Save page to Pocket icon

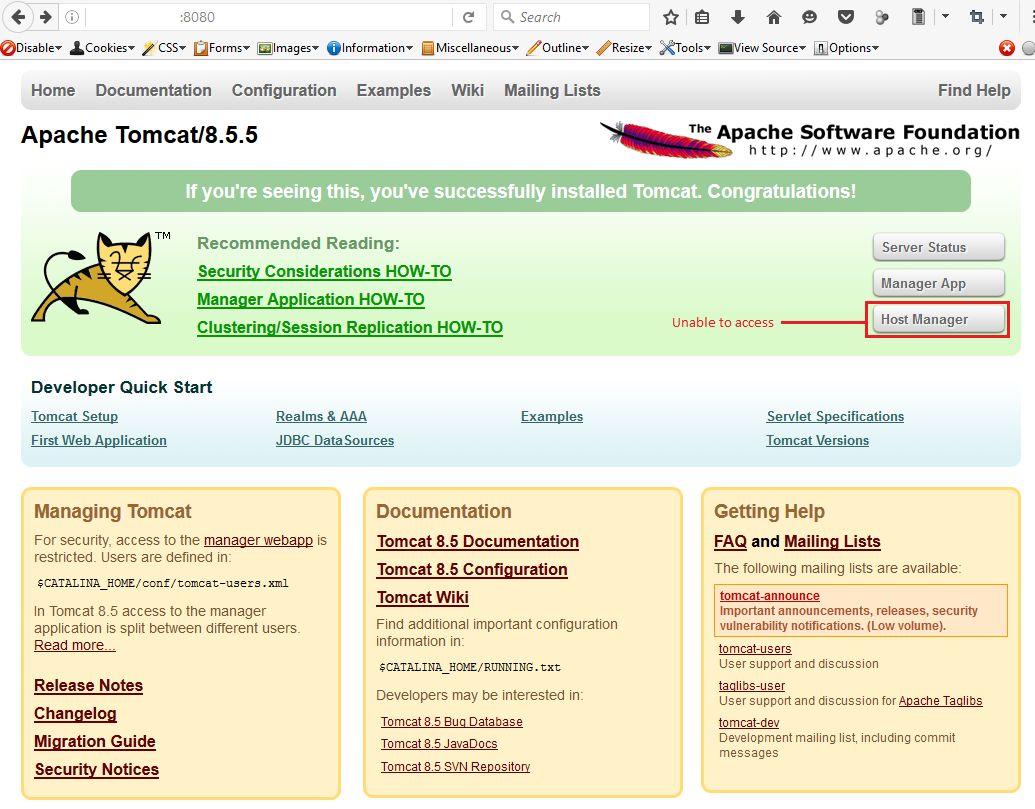click(846, 17)
